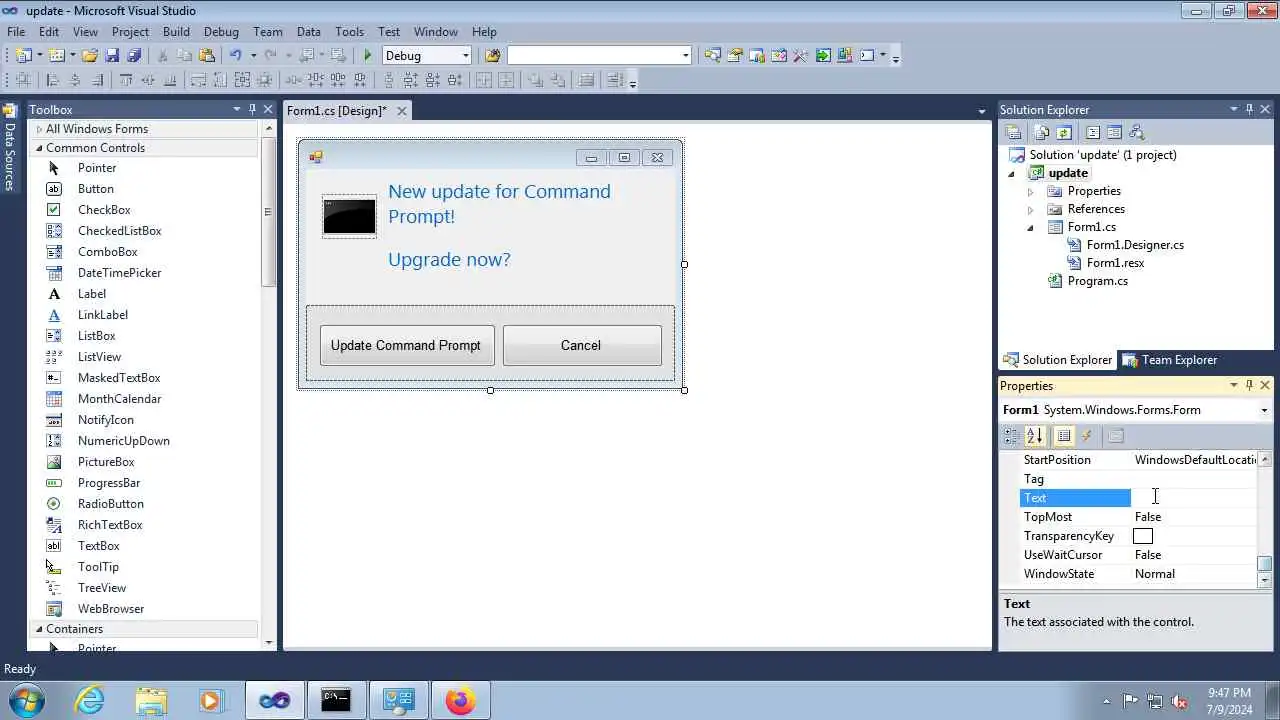The width and height of the screenshot is (1280, 720).
Task: Open Command Prompt from the taskbar
Action: point(336,701)
